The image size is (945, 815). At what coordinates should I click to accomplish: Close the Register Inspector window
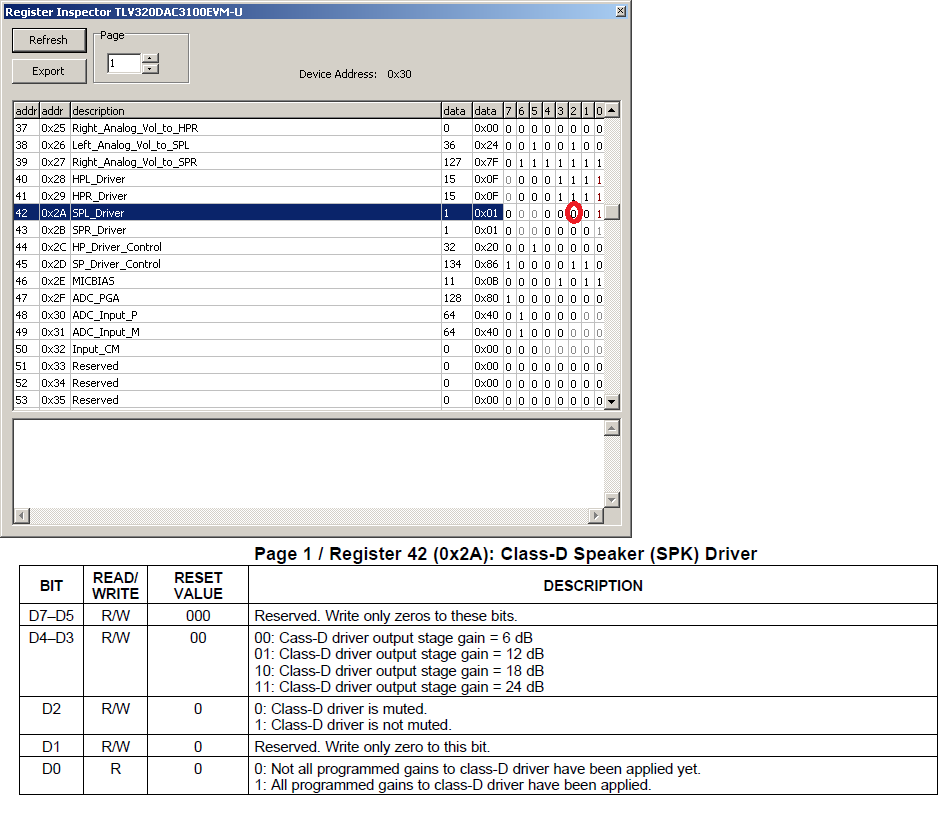pyautogui.click(x=621, y=11)
